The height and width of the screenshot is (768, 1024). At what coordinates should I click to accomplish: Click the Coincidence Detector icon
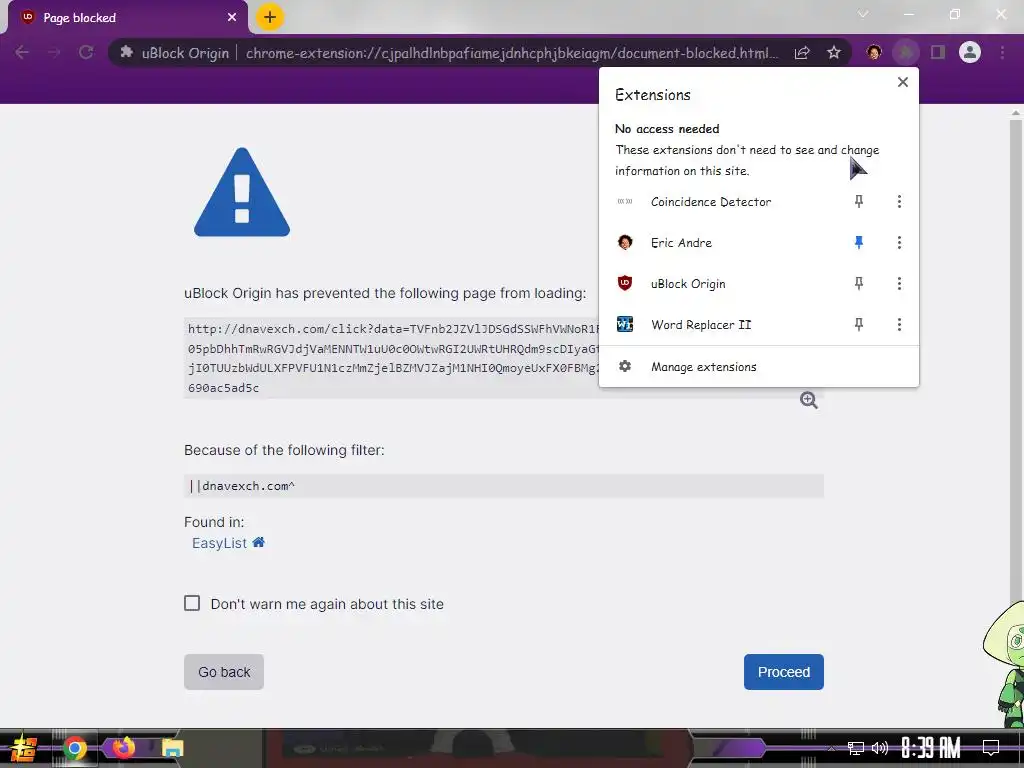(625, 202)
